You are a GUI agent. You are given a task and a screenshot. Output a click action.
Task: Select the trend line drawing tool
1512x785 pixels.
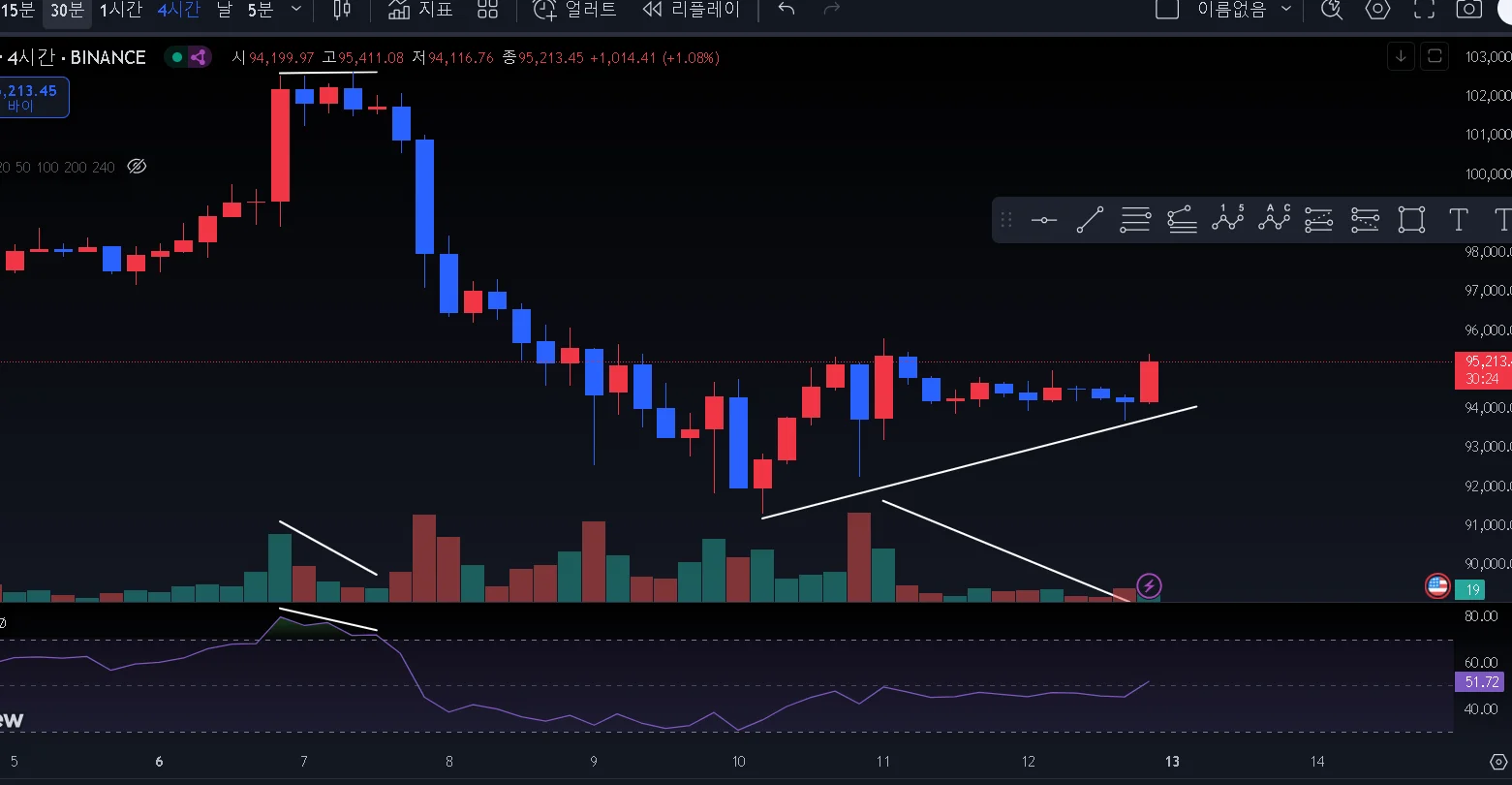click(x=1090, y=220)
